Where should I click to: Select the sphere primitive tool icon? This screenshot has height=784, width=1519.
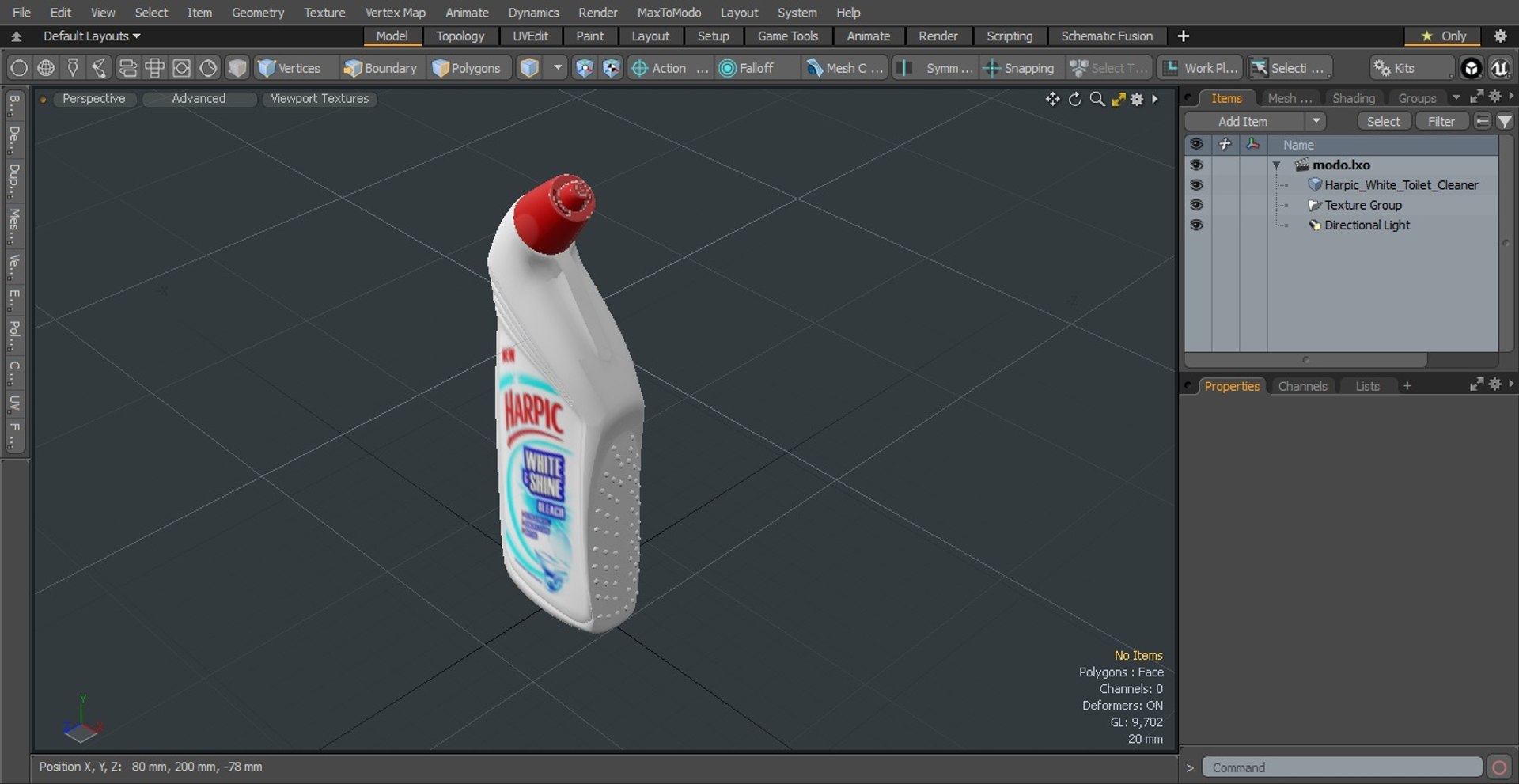19,68
